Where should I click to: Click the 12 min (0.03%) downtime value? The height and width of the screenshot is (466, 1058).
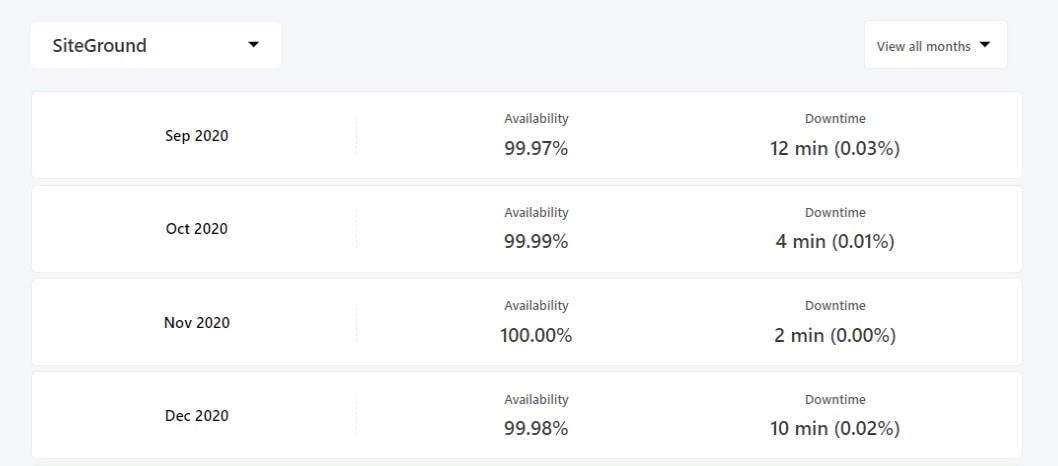[835, 148]
